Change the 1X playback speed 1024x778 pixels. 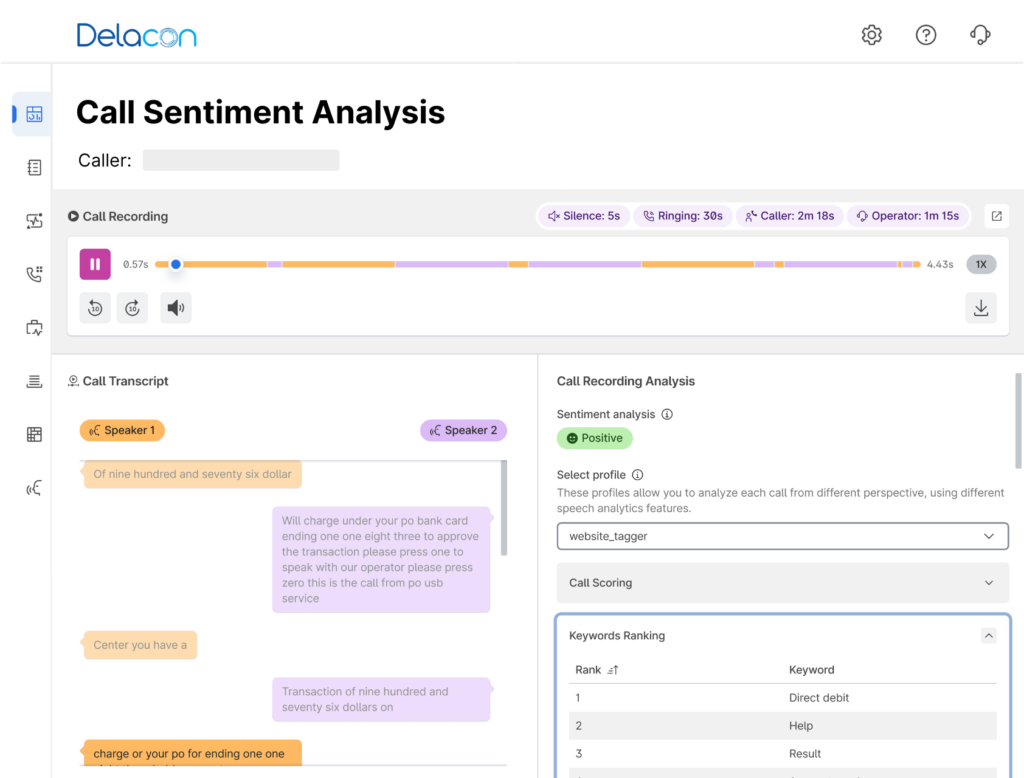(981, 264)
